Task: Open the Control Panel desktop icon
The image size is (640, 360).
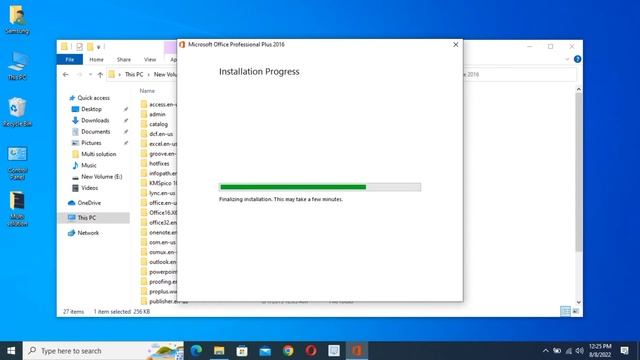Action: (17, 163)
